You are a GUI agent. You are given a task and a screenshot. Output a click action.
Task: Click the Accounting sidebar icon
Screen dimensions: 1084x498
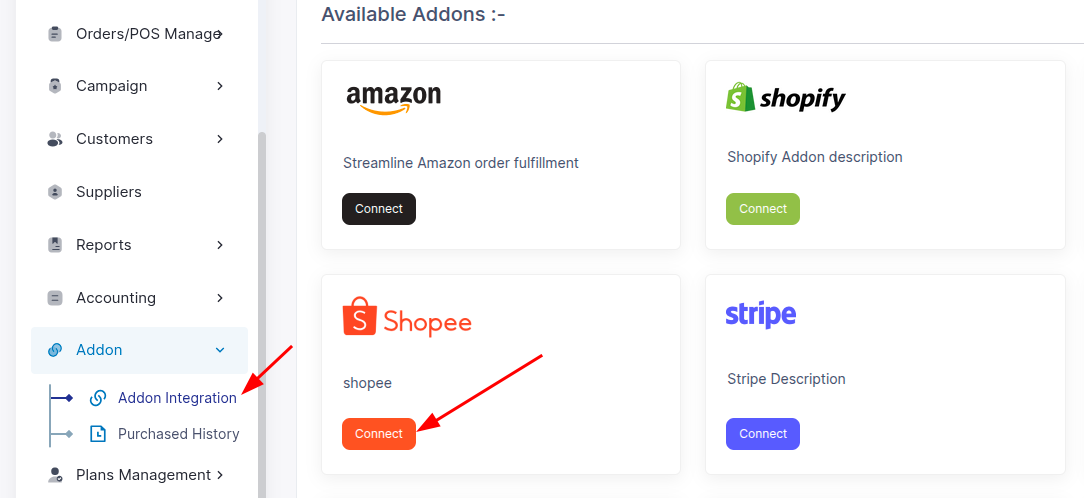pos(55,298)
